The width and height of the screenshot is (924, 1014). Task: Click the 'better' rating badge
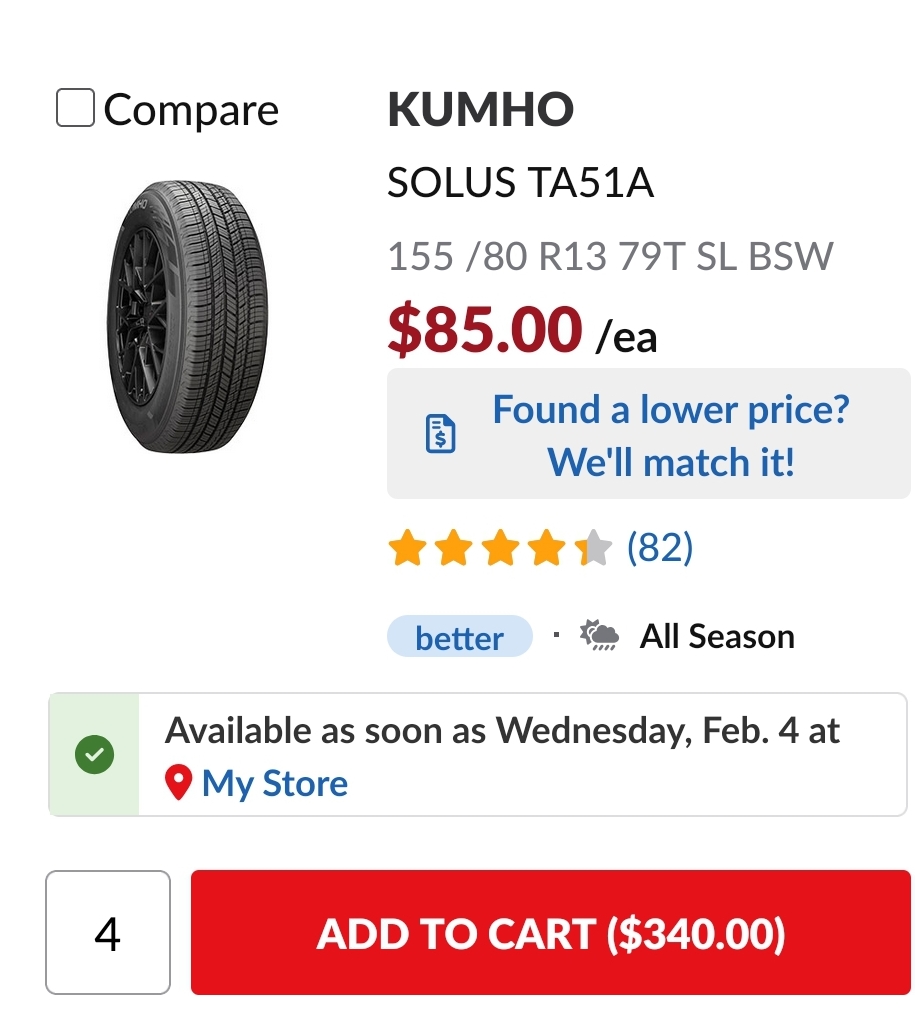point(459,637)
